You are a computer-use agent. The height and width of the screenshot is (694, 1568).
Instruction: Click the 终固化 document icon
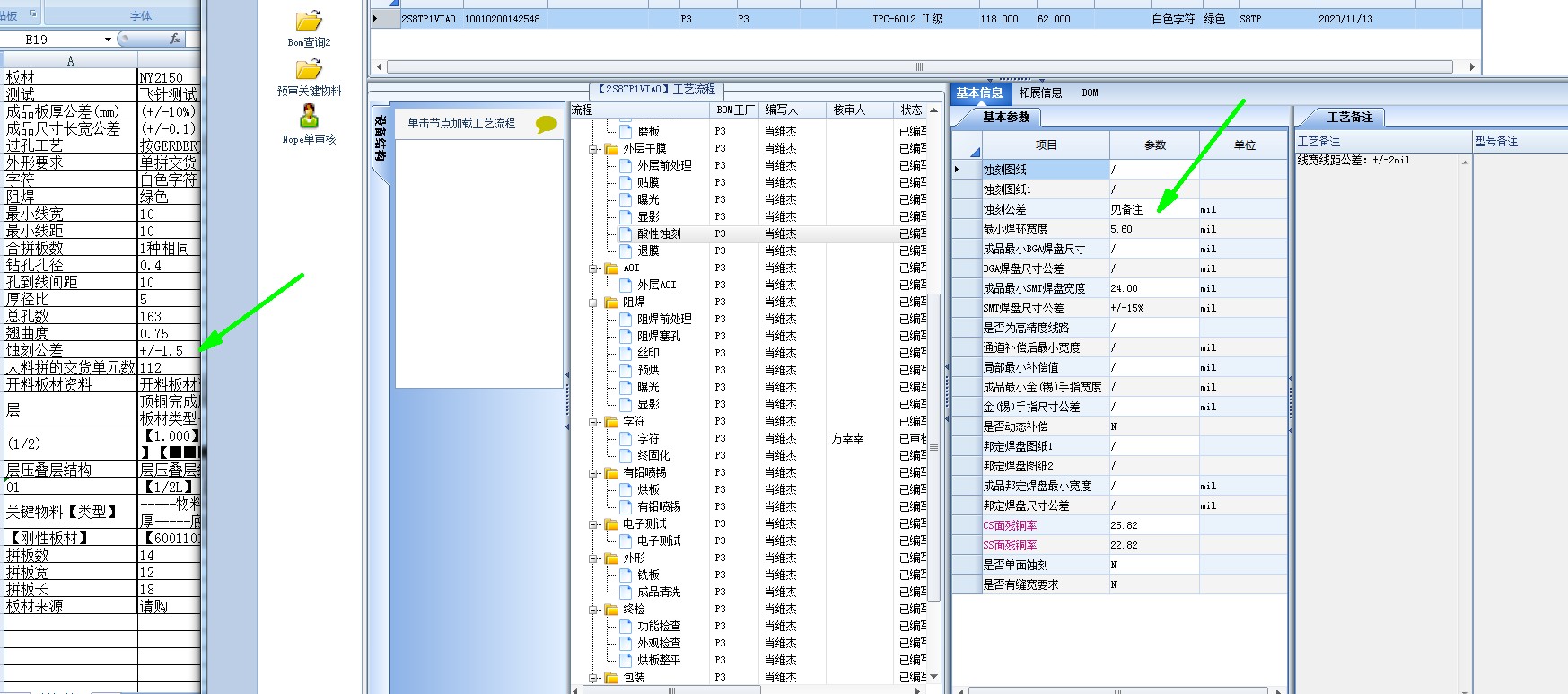[x=626, y=456]
